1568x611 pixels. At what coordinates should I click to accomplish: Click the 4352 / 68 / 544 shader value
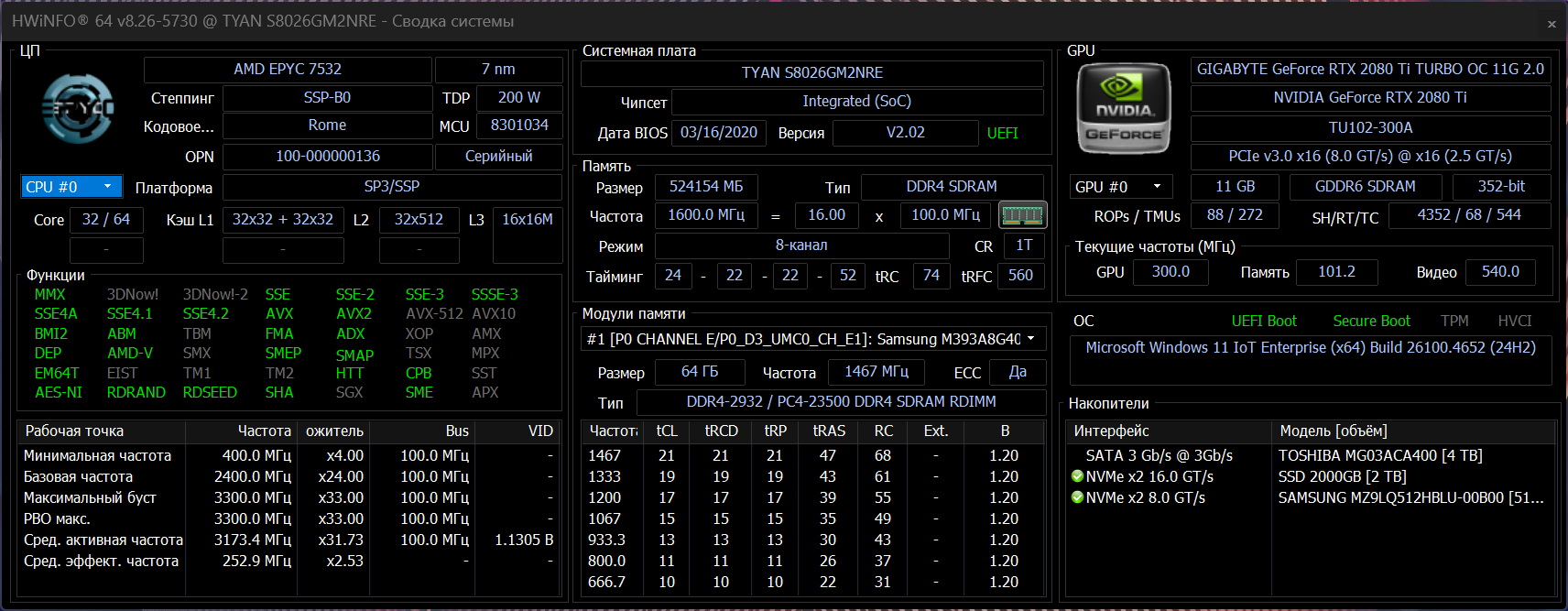tap(1469, 215)
